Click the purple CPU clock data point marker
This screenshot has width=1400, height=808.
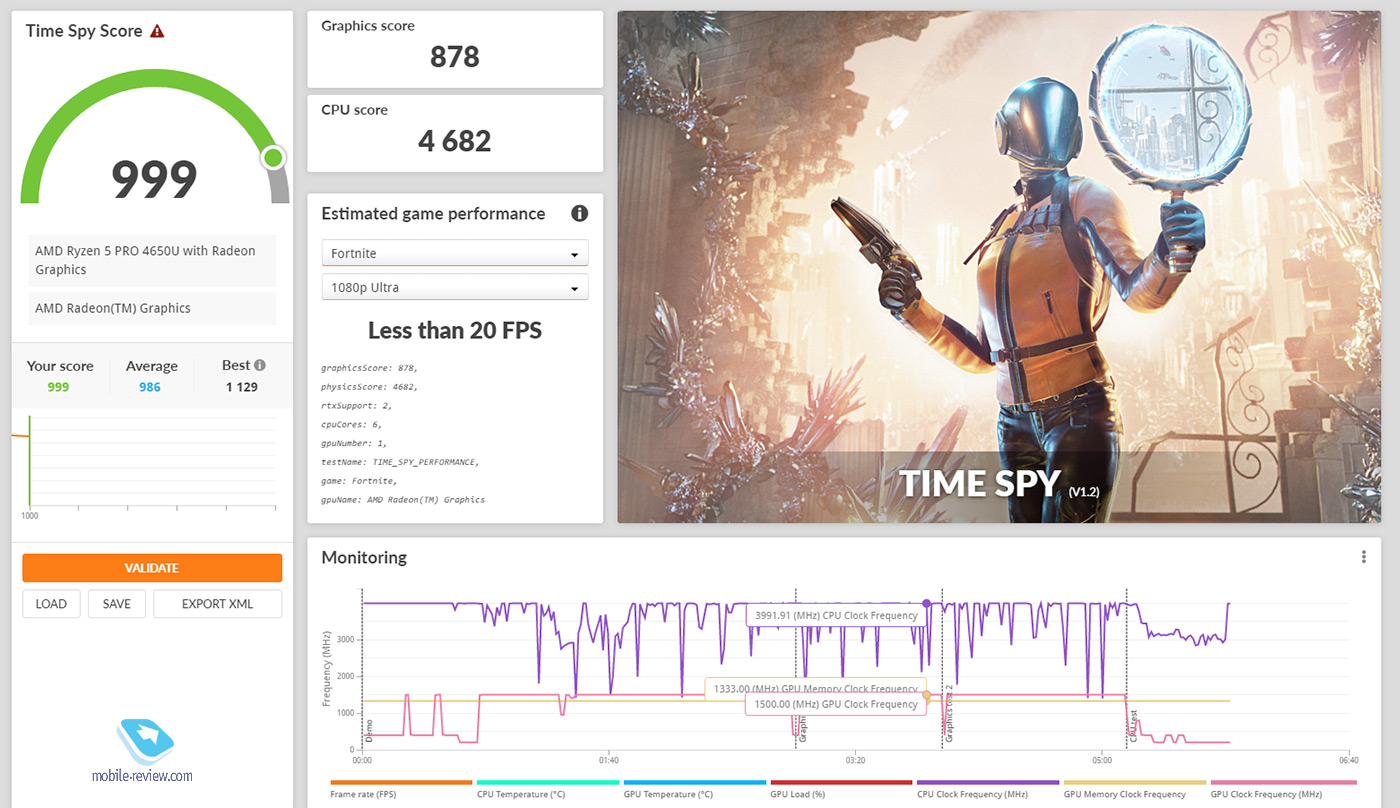click(x=926, y=603)
